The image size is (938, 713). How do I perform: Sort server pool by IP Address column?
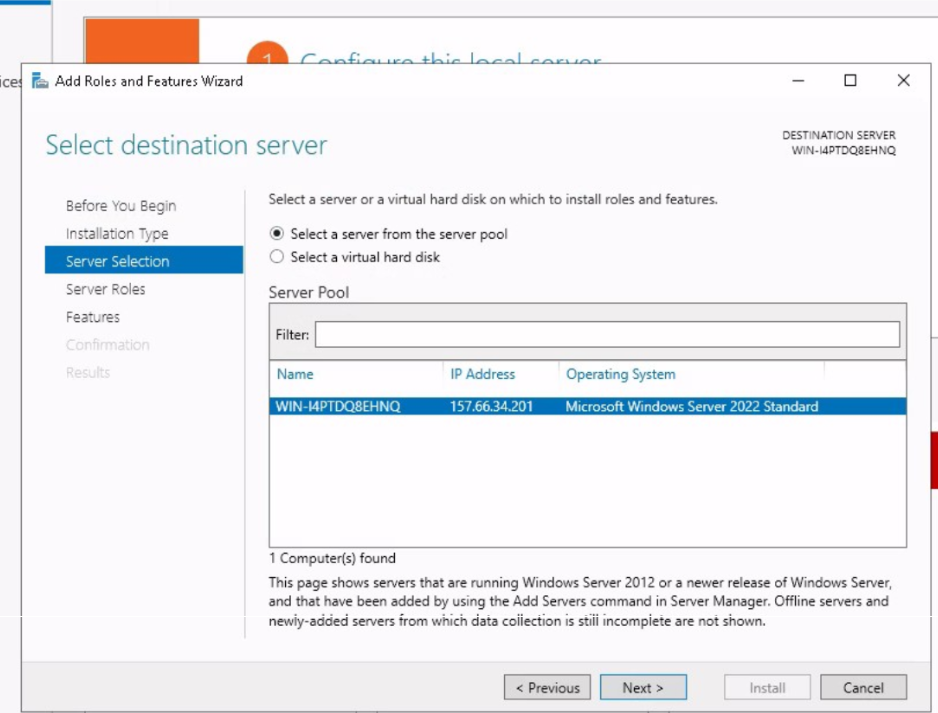point(482,374)
